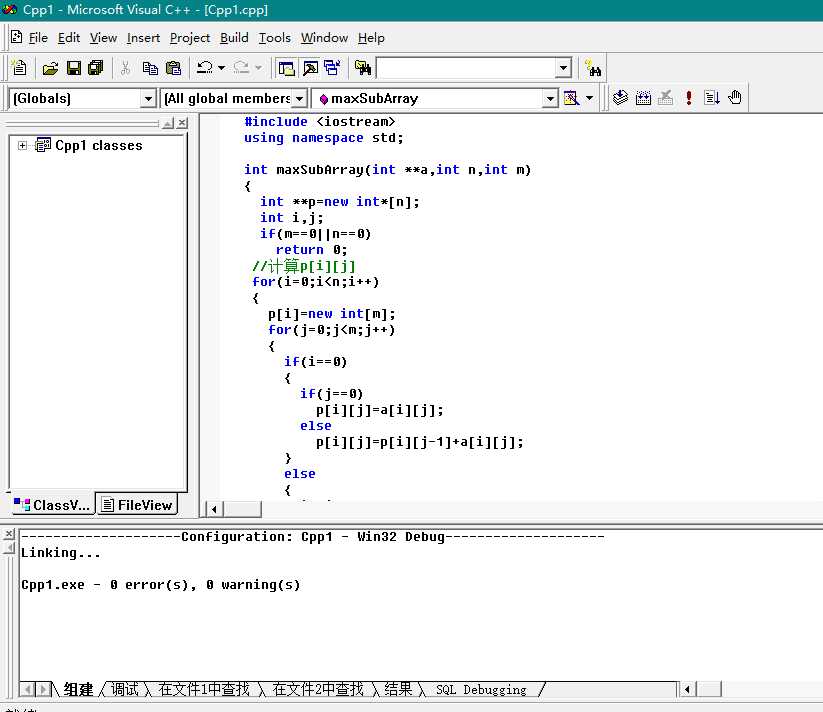The image size is (823, 712).
Task: Click the document icon beside File menu
Action: click(17, 37)
